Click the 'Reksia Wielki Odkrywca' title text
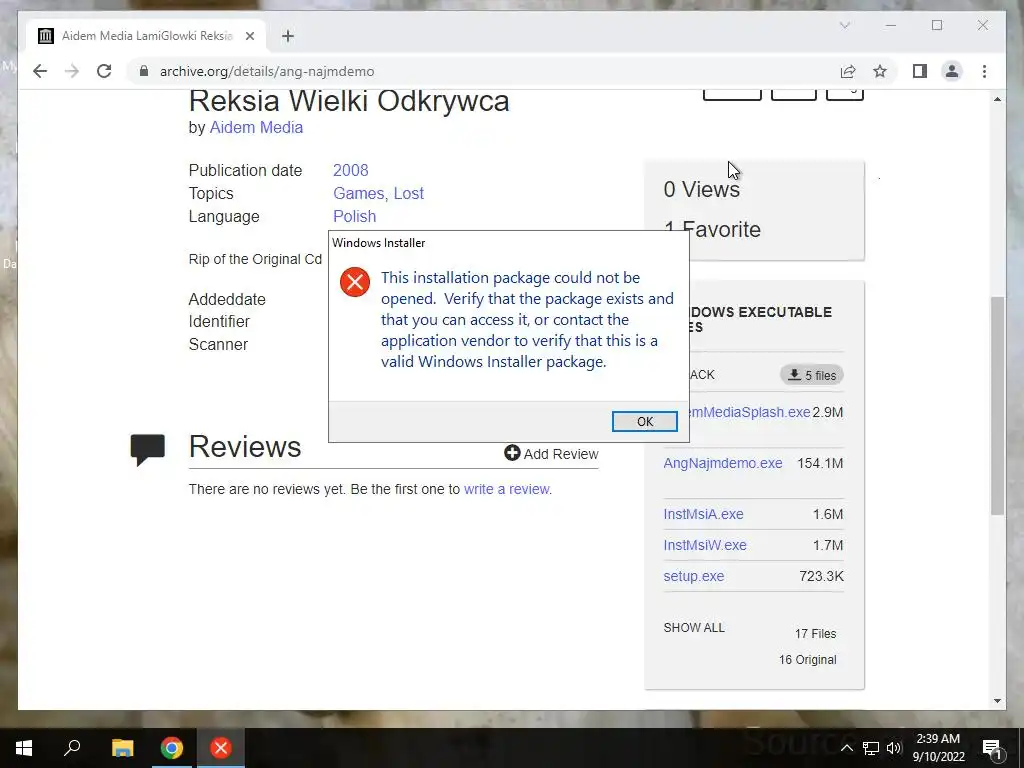This screenshot has width=1024, height=768. point(349,101)
